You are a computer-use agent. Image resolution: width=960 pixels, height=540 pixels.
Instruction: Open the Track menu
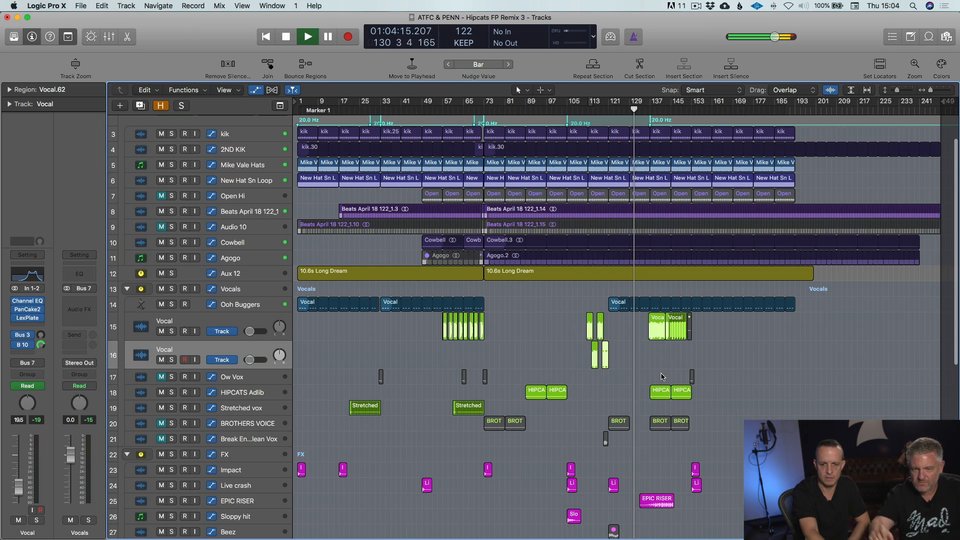[126, 6]
